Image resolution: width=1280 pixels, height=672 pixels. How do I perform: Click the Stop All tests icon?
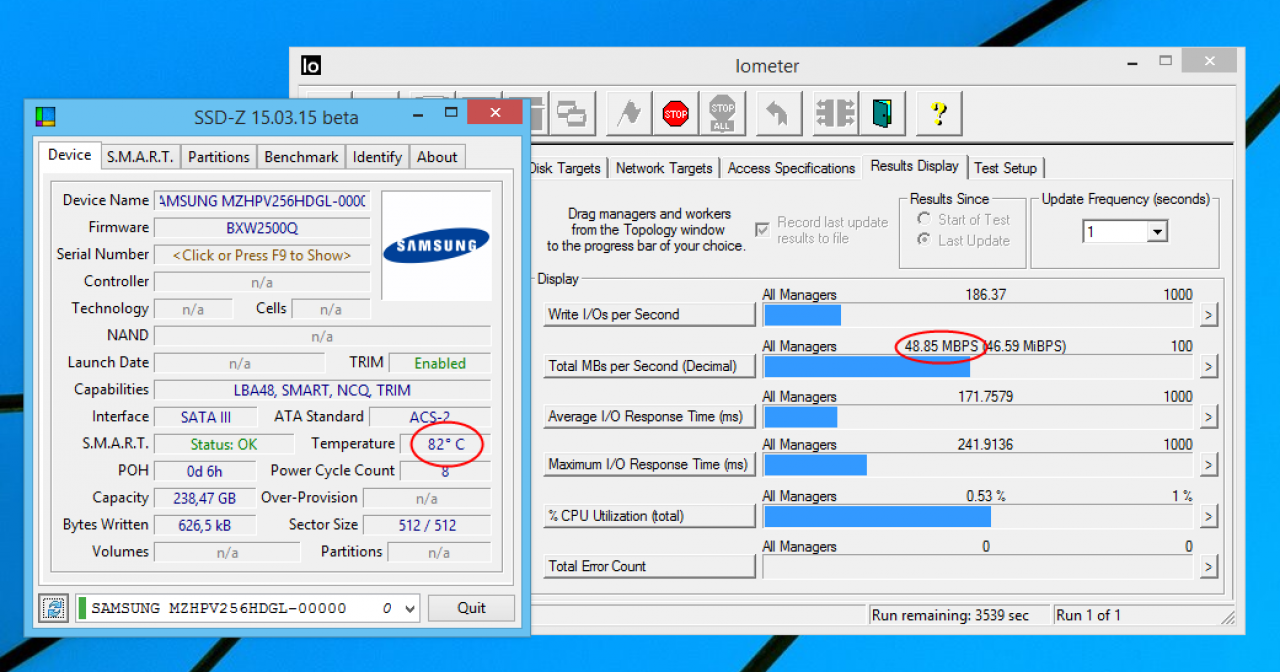click(722, 113)
